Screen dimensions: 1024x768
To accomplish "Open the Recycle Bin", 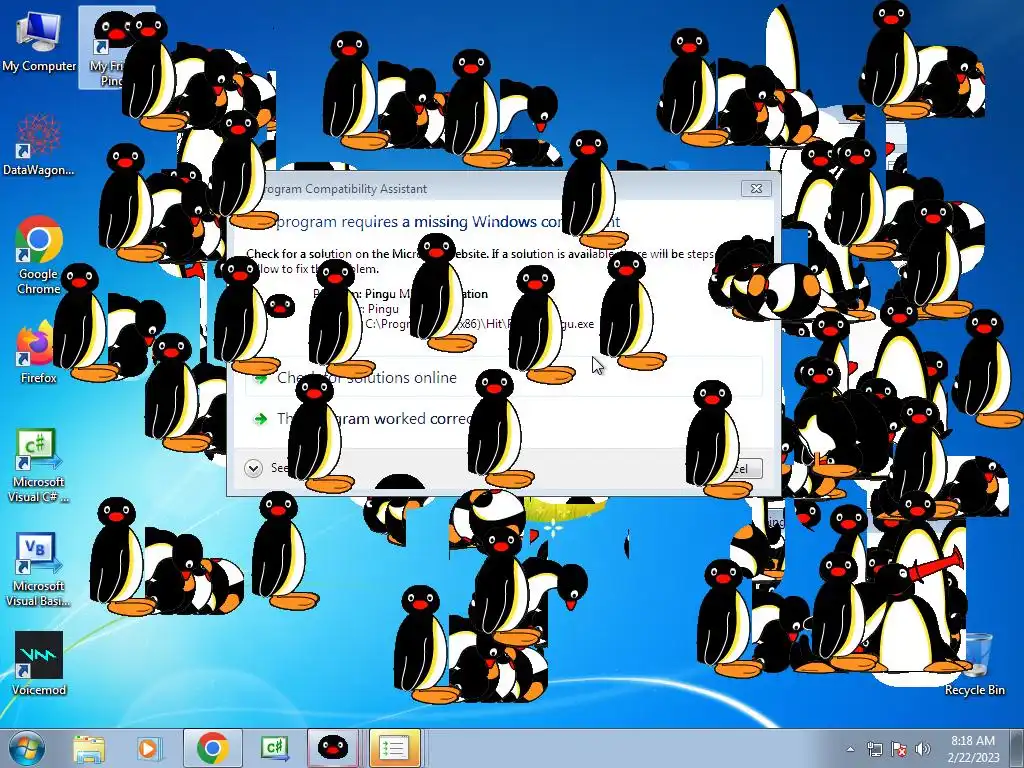I will [974, 664].
